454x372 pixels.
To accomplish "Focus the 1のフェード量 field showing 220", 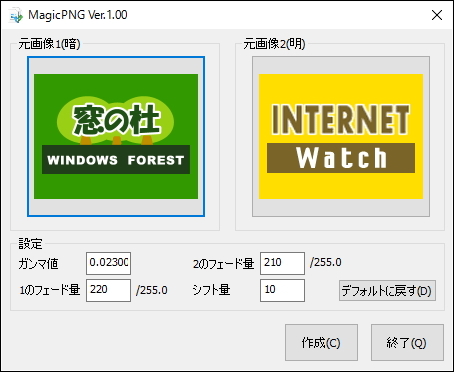I will click(x=108, y=290).
